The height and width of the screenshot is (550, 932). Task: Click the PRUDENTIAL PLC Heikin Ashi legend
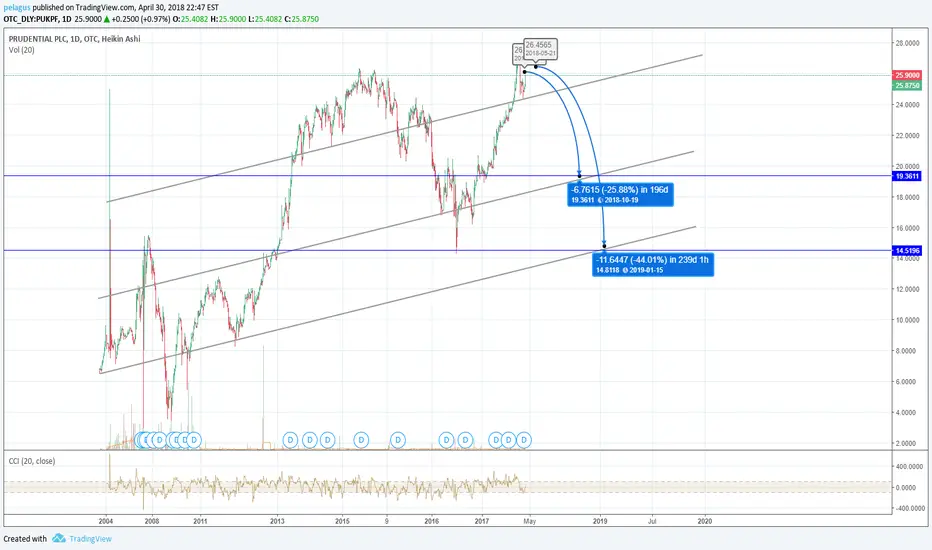point(74,39)
